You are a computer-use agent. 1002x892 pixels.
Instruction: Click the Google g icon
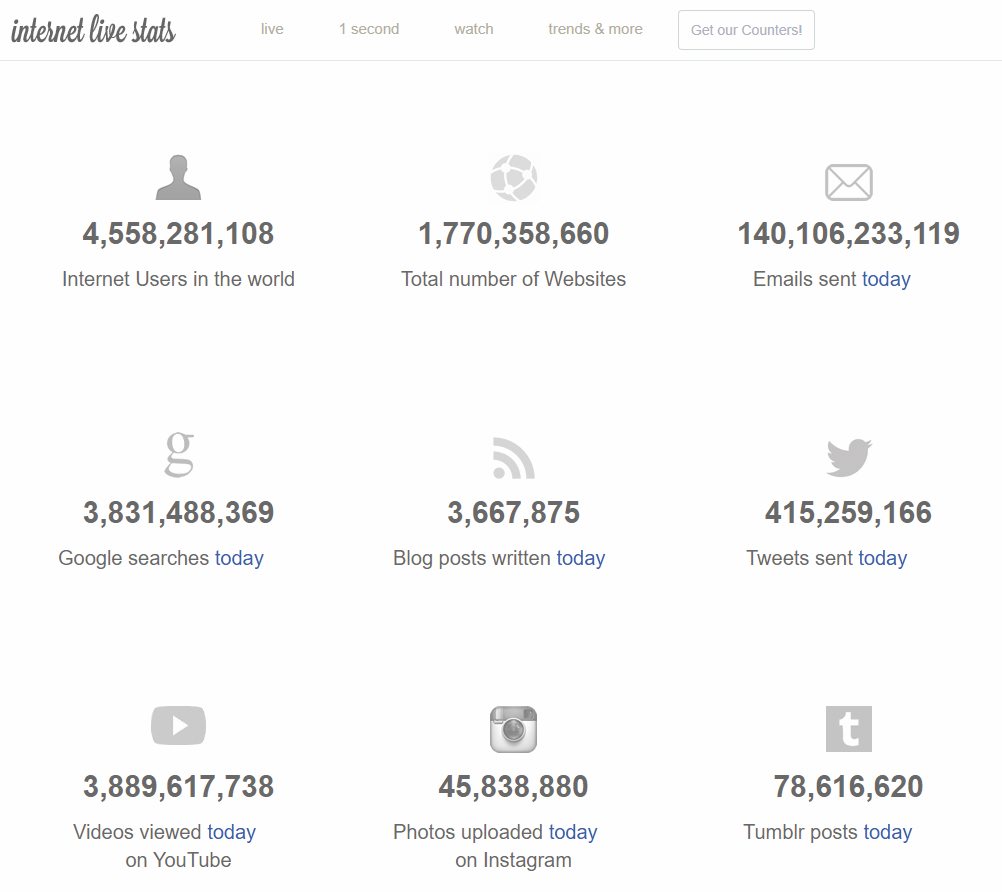point(179,454)
